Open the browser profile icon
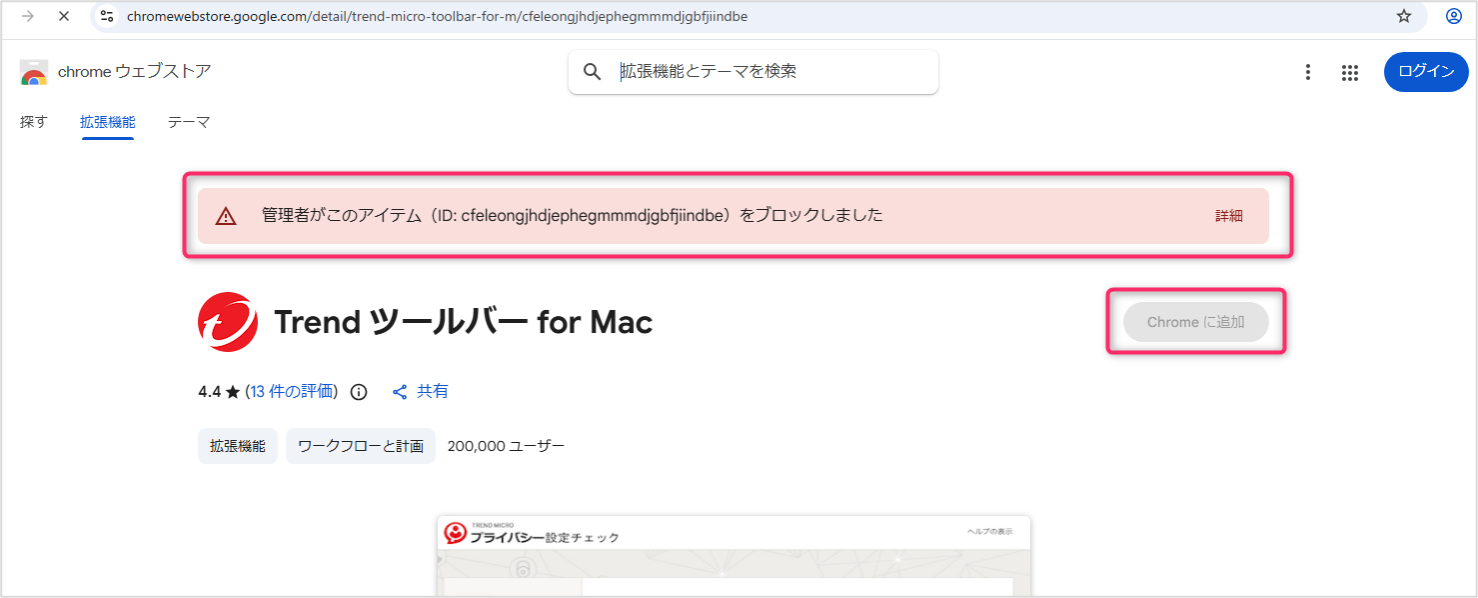The width and height of the screenshot is (1478, 598). click(1454, 16)
